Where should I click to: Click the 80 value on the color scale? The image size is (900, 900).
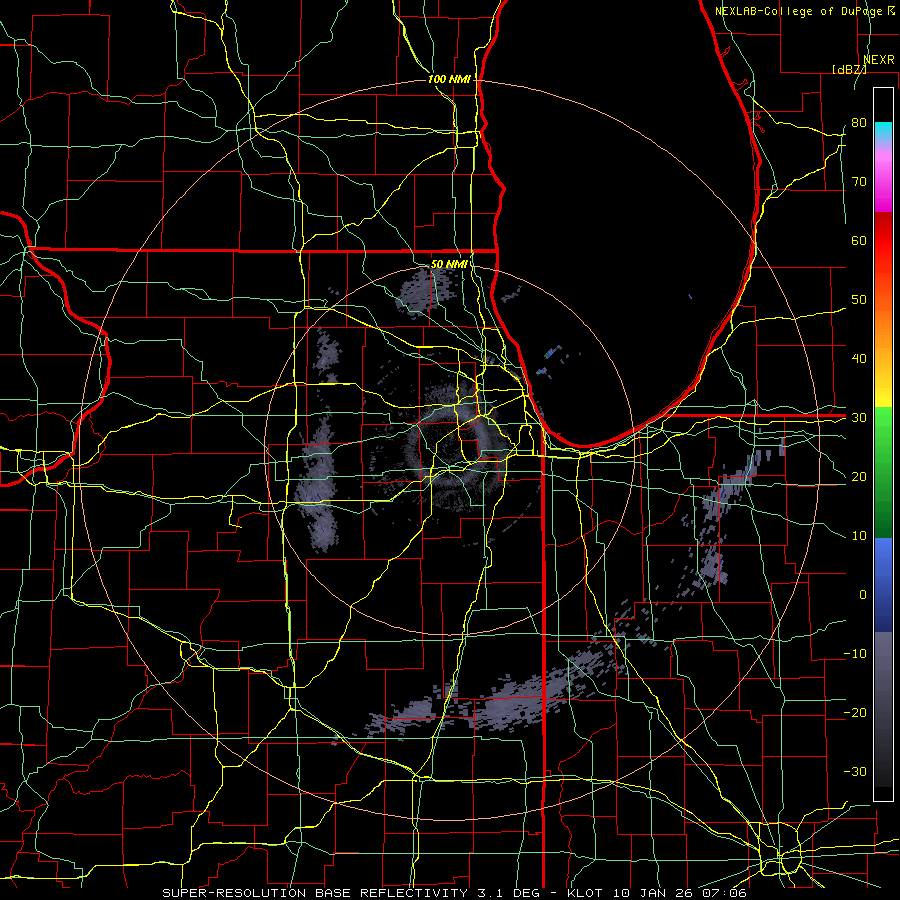(x=859, y=122)
